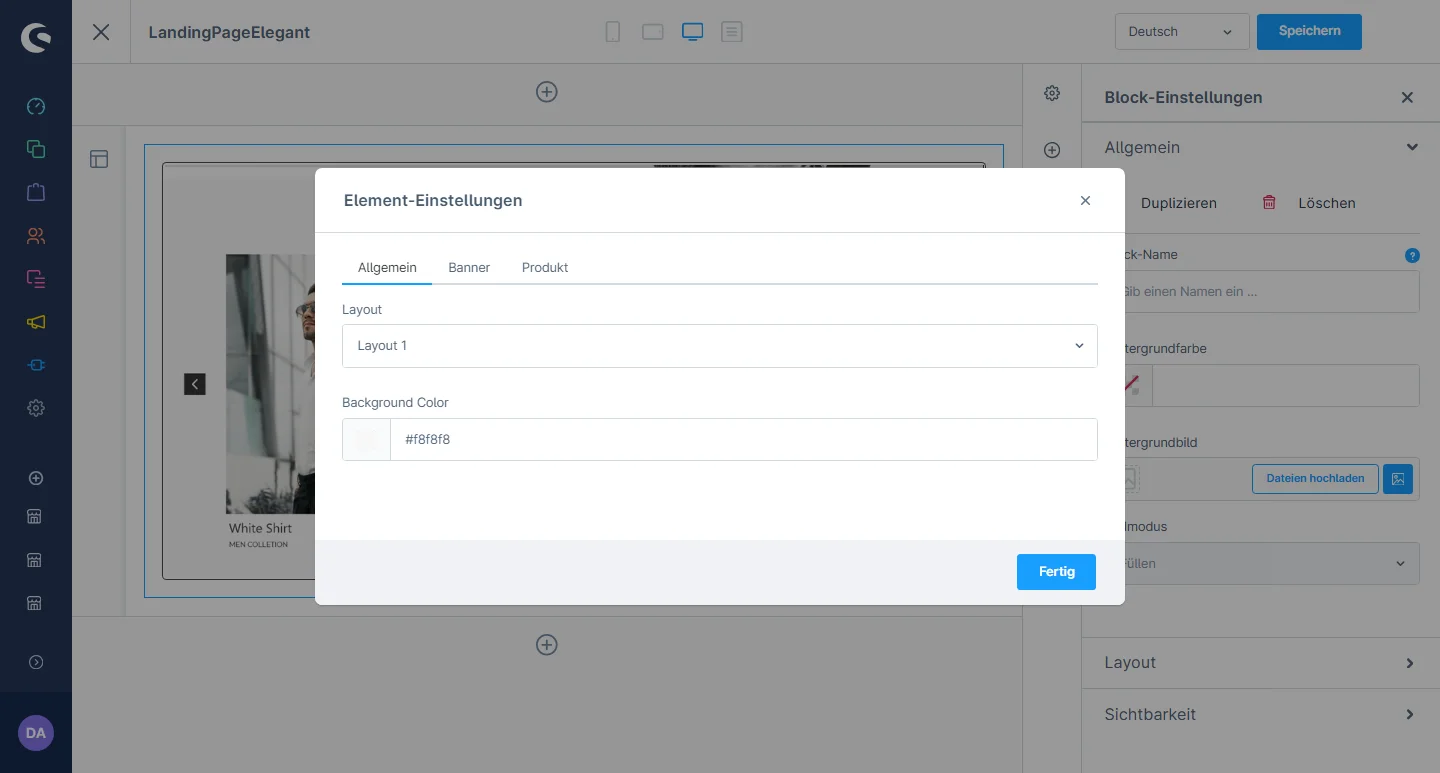Viewport: 1440px width, 773px height.
Task: Open the Background Color swatch
Action: [x=367, y=440]
